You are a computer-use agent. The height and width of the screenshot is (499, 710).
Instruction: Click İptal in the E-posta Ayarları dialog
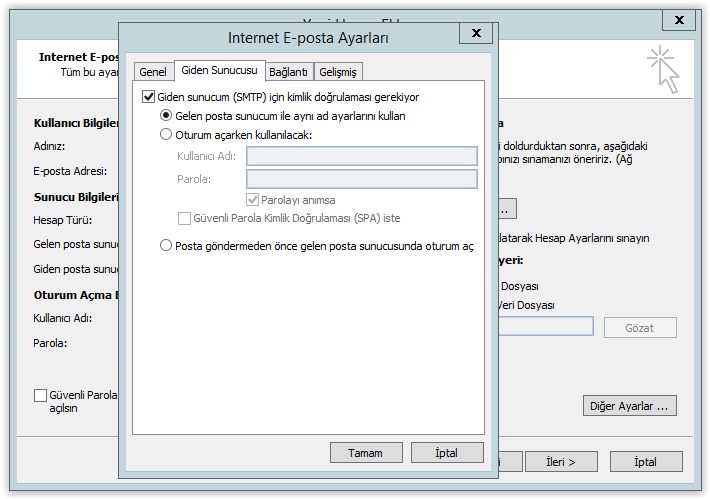(446, 452)
